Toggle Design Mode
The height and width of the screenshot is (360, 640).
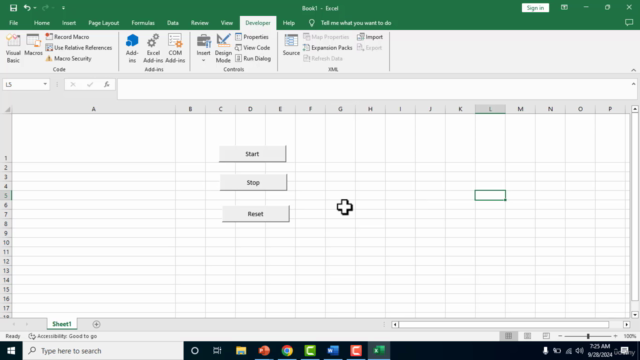[223, 48]
